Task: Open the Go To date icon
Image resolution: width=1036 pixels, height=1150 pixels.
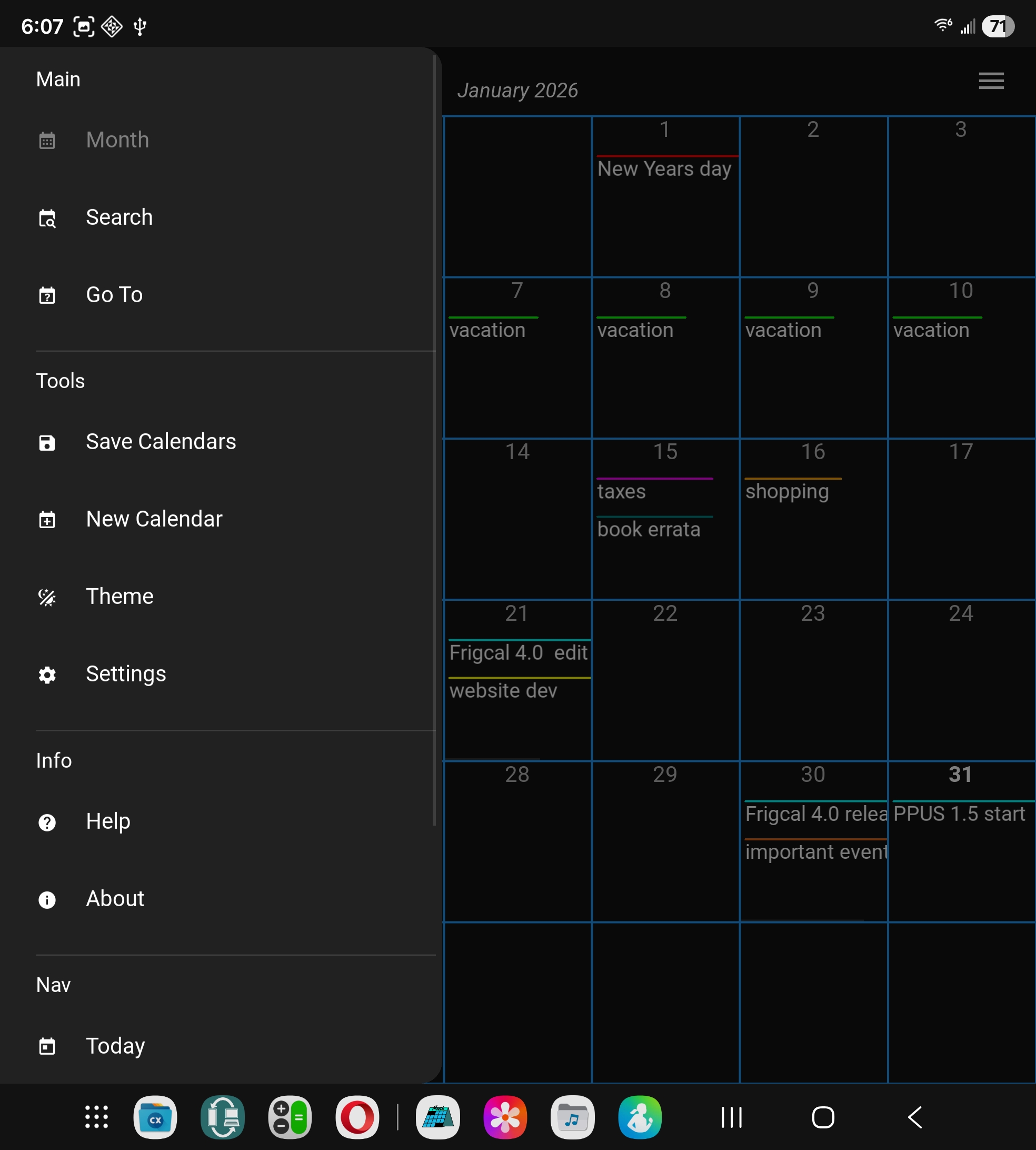Action: (x=47, y=295)
